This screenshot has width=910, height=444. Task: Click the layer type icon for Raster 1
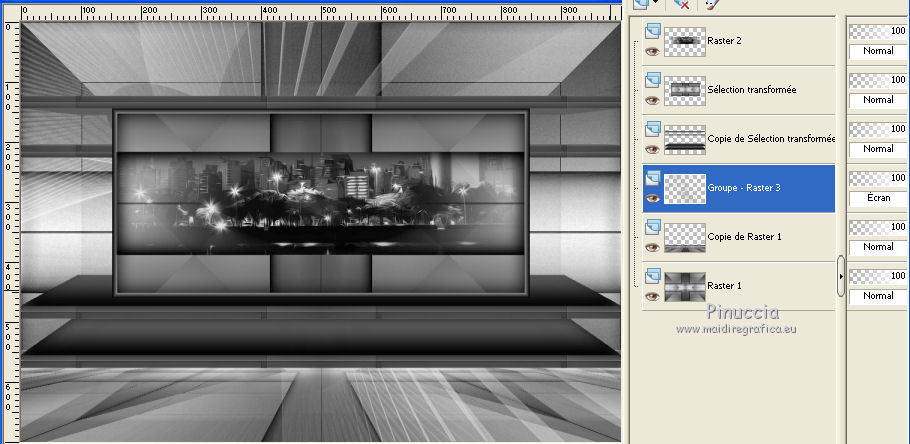[653, 276]
